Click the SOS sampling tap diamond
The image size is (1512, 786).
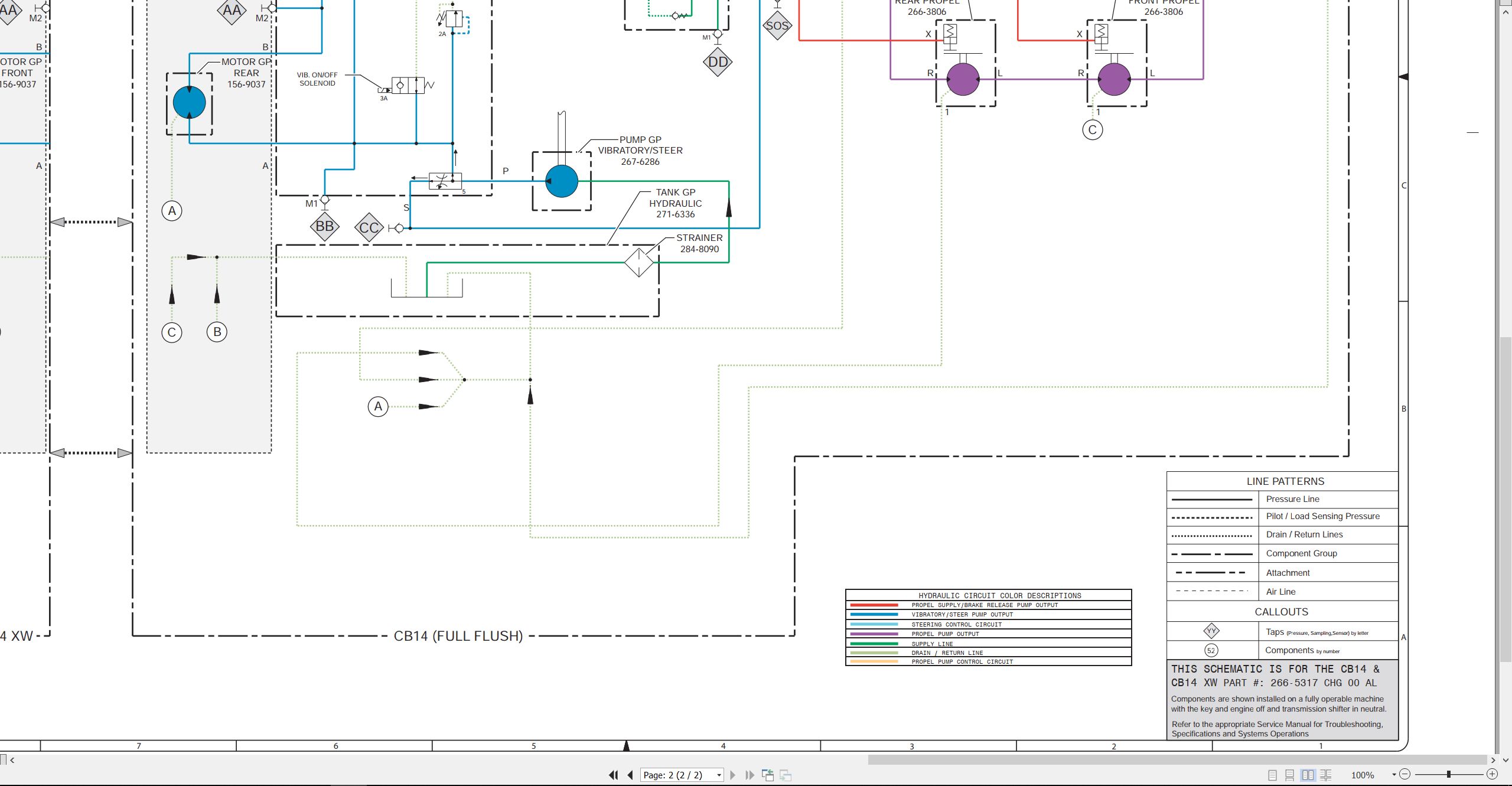pos(777,25)
